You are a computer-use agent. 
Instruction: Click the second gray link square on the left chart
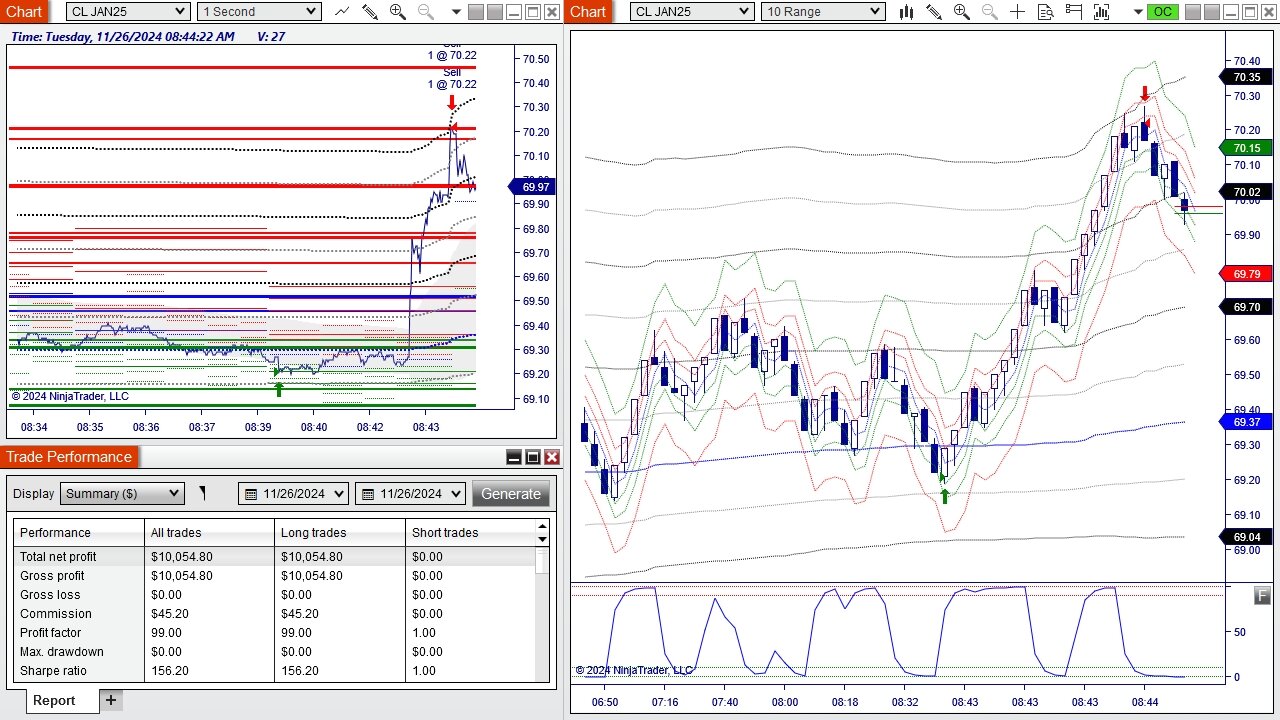point(496,12)
